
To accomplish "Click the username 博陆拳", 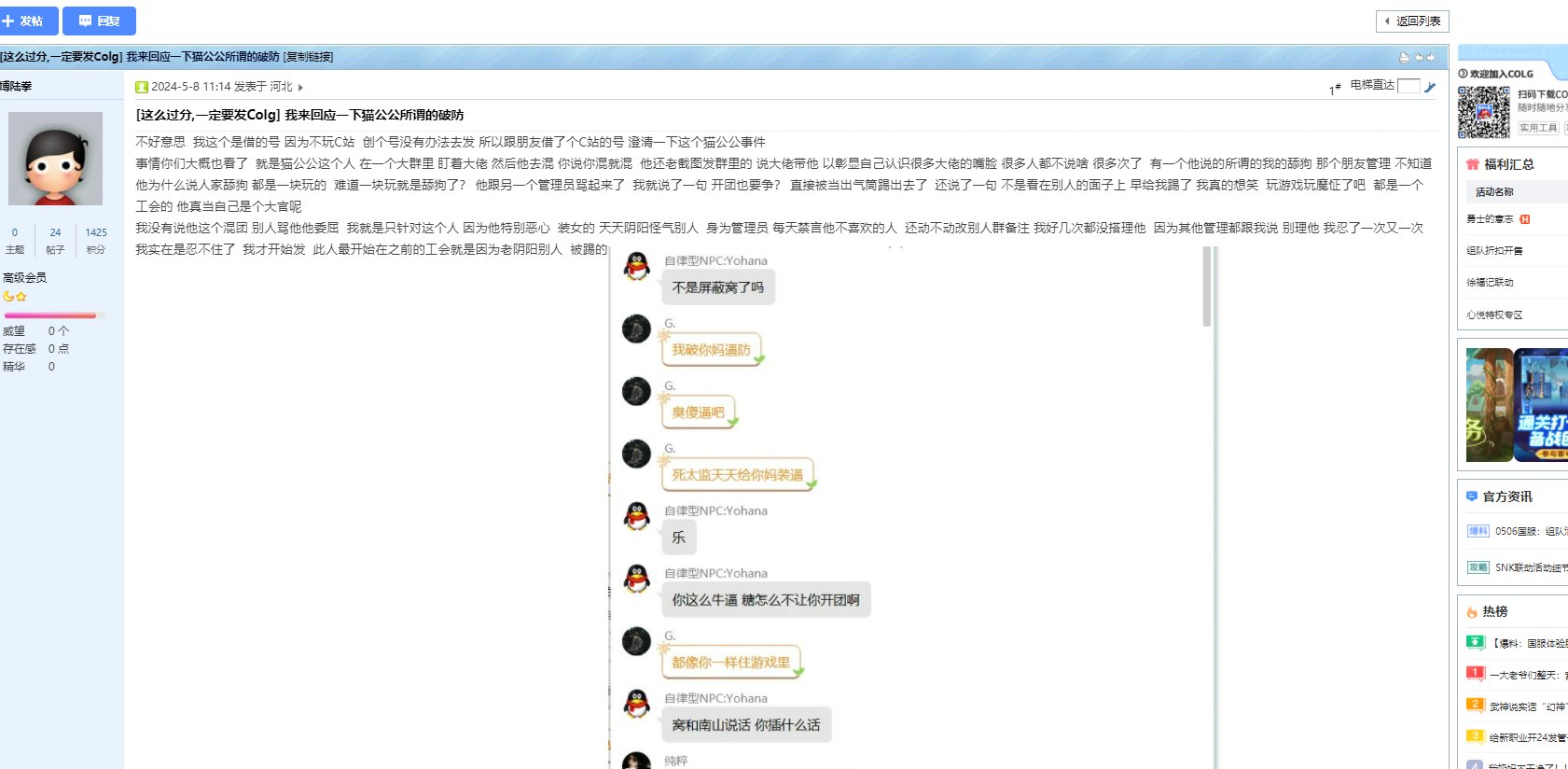I will (x=16, y=86).
